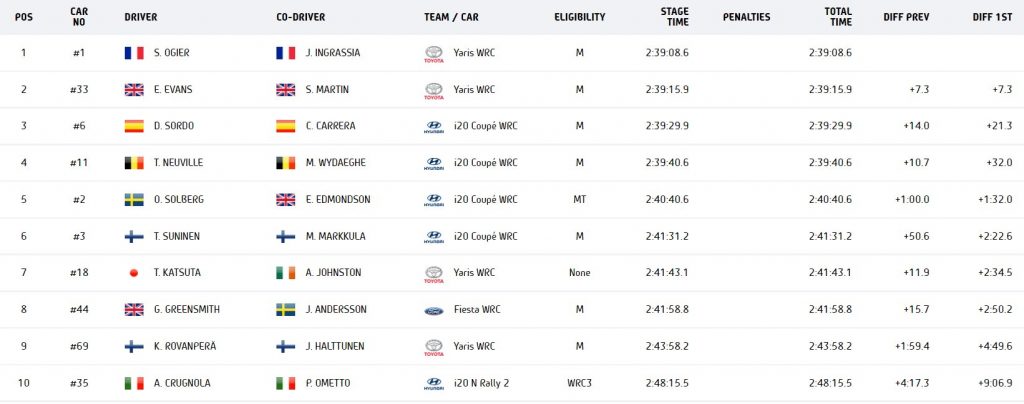This screenshot has width=1024, height=404.
Task: Click the Irish flag beside A. Johnston
Action: pyautogui.click(x=285, y=273)
